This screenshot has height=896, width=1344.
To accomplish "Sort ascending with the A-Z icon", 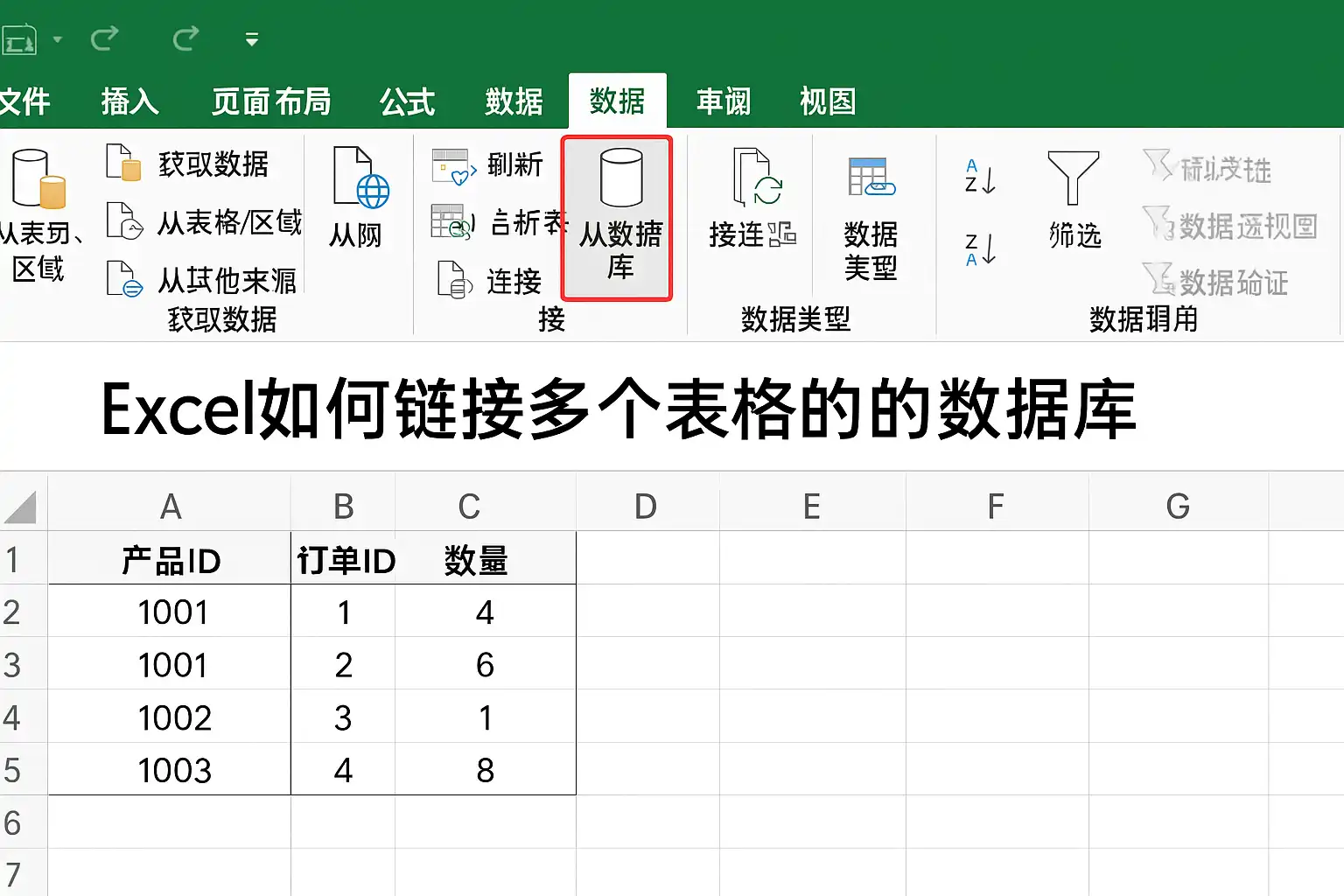I will (980, 177).
